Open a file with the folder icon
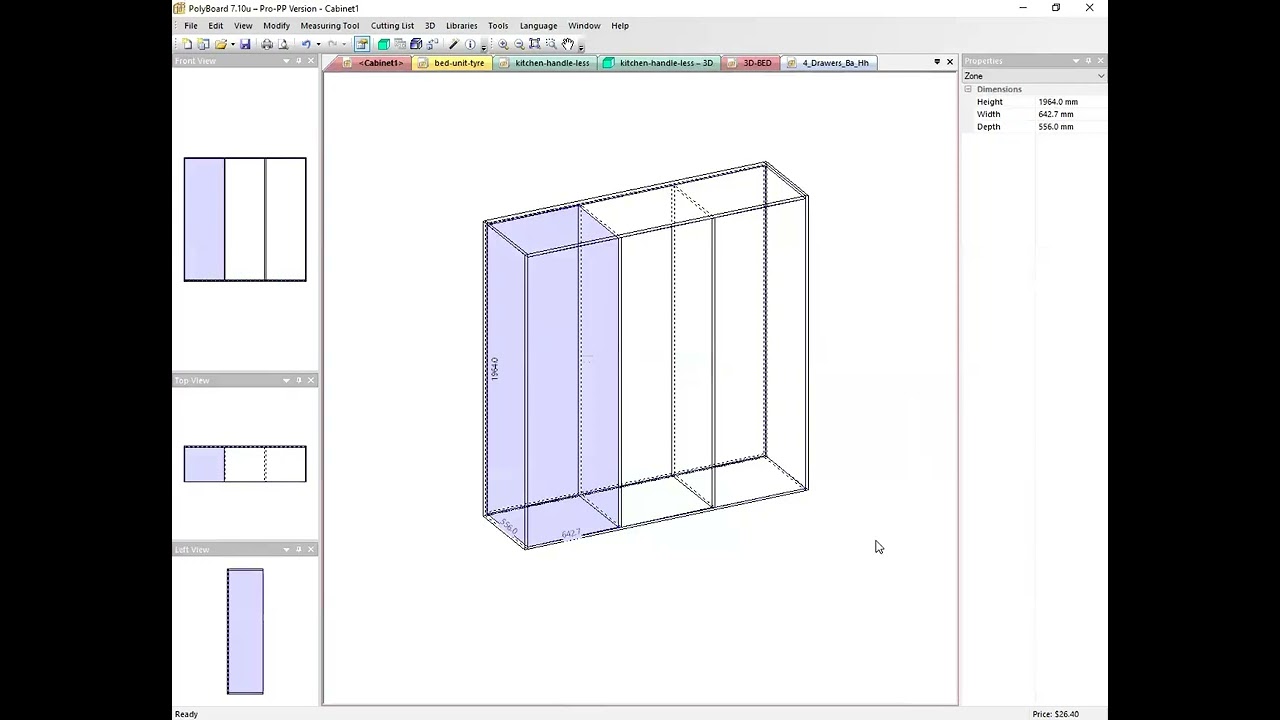Viewport: 1280px width, 720px height. [x=221, y=44]
